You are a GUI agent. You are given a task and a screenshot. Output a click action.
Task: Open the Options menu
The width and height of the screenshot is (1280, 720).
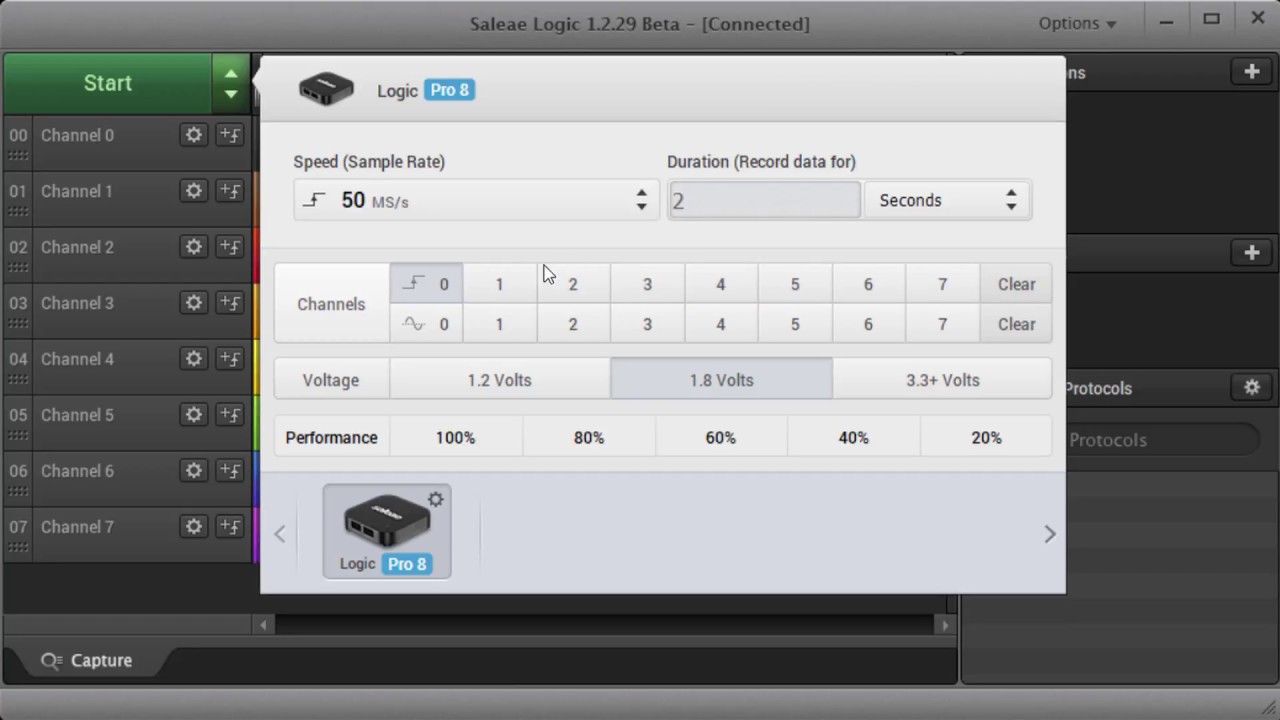point(1077,23)
